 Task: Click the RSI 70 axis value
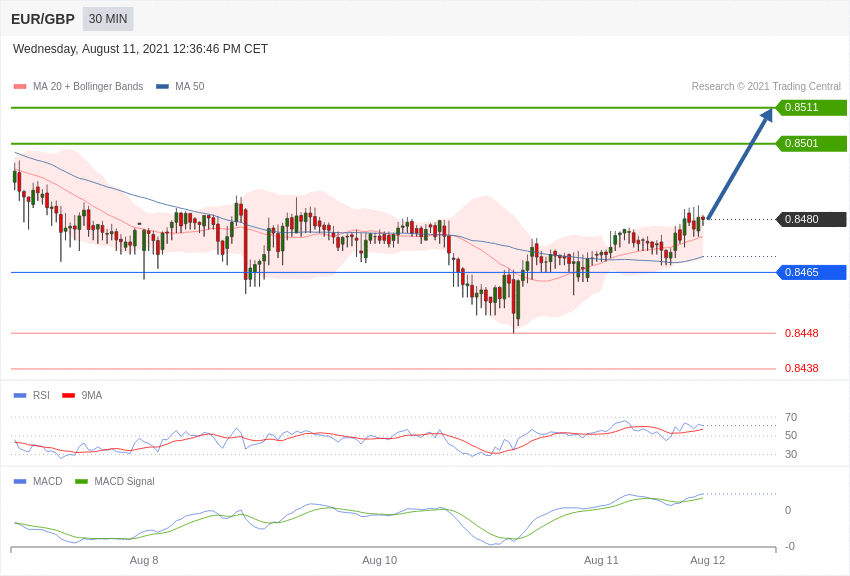791,417
